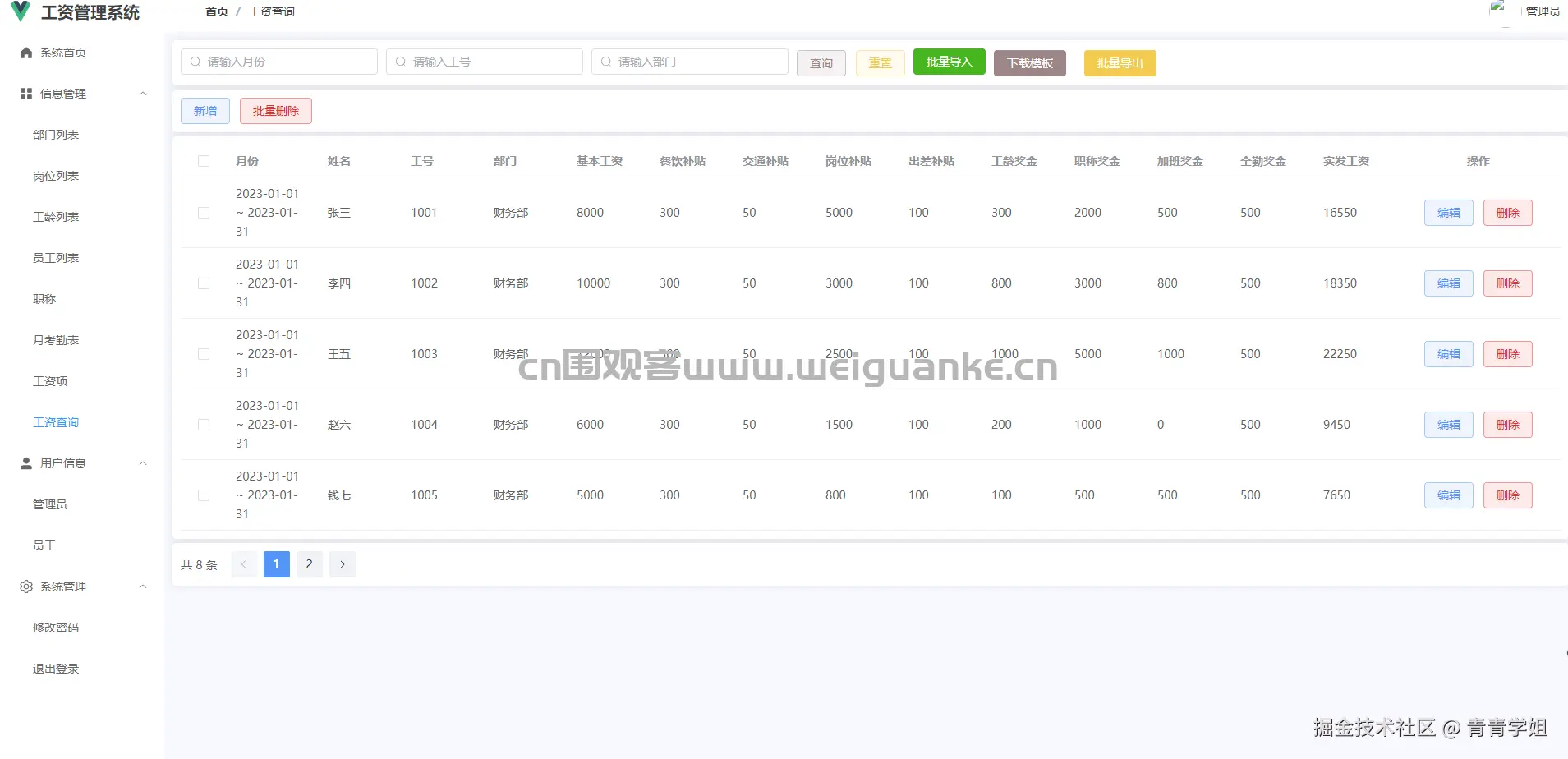
Task: Collapse the 用户信息 section chevron
Action: tap(143, 462)
